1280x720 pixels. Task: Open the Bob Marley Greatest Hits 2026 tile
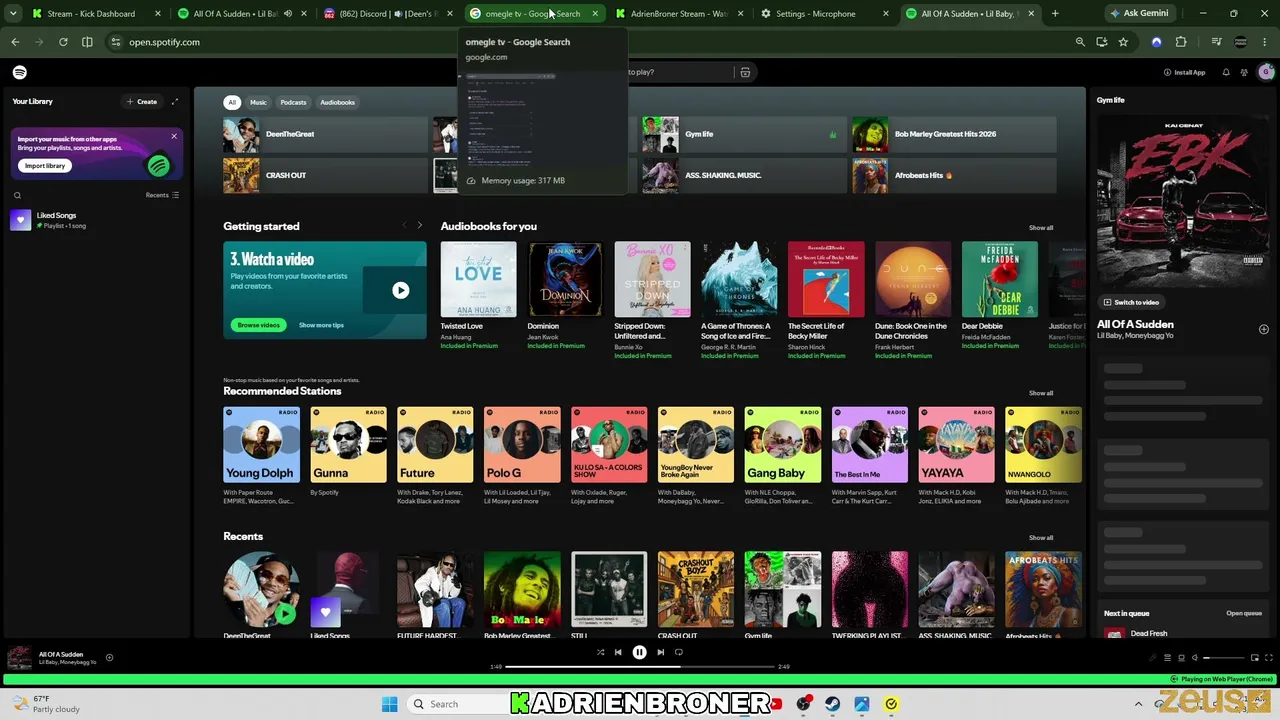tap(954, 134)
